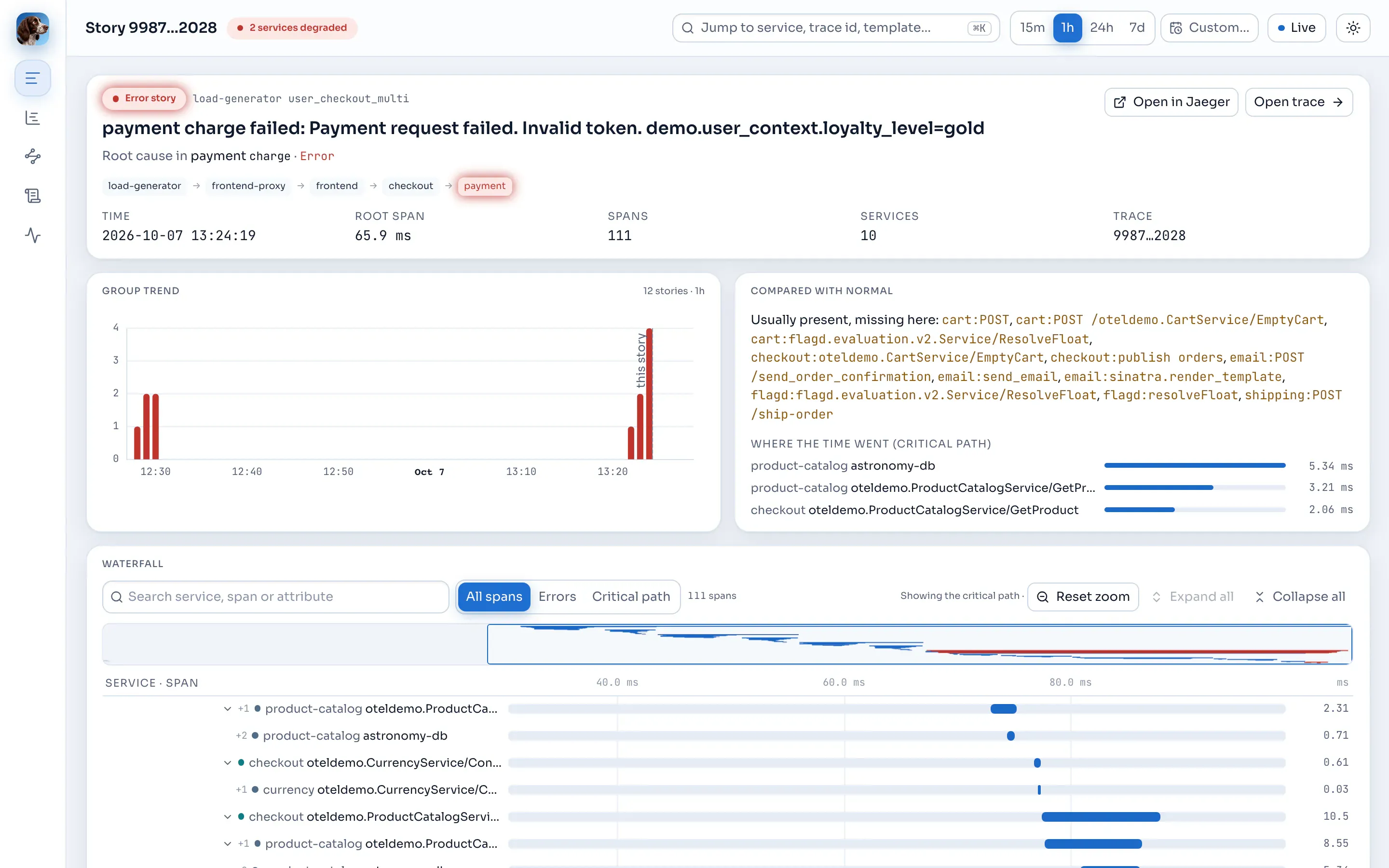The image size is (1389, 868).
Task: Open the templates scroll sidebar icon
Action: coord(33,196)
